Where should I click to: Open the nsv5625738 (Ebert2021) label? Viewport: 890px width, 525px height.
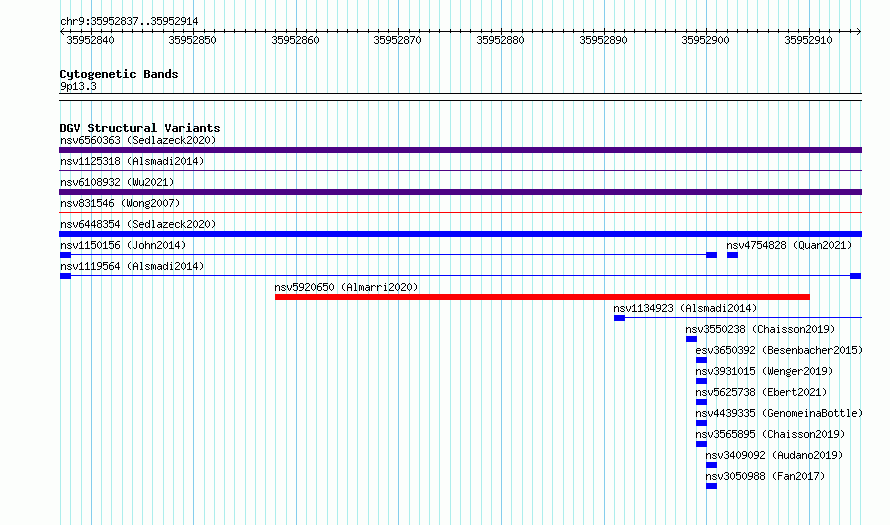tap(761, 392)
